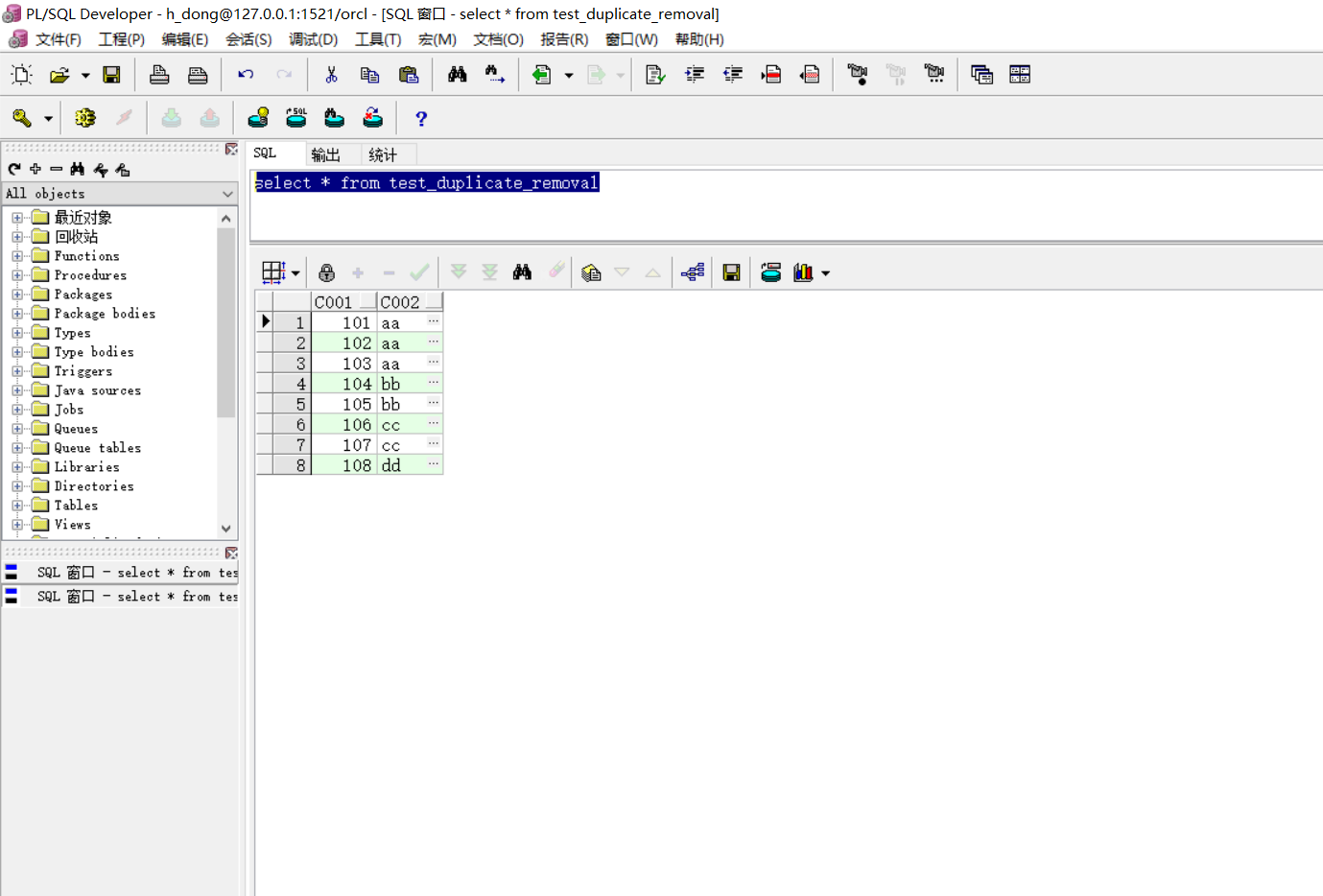Click the C001 column header
The height and width of the screenshot is (896, 1323).
tap(343, 302)
